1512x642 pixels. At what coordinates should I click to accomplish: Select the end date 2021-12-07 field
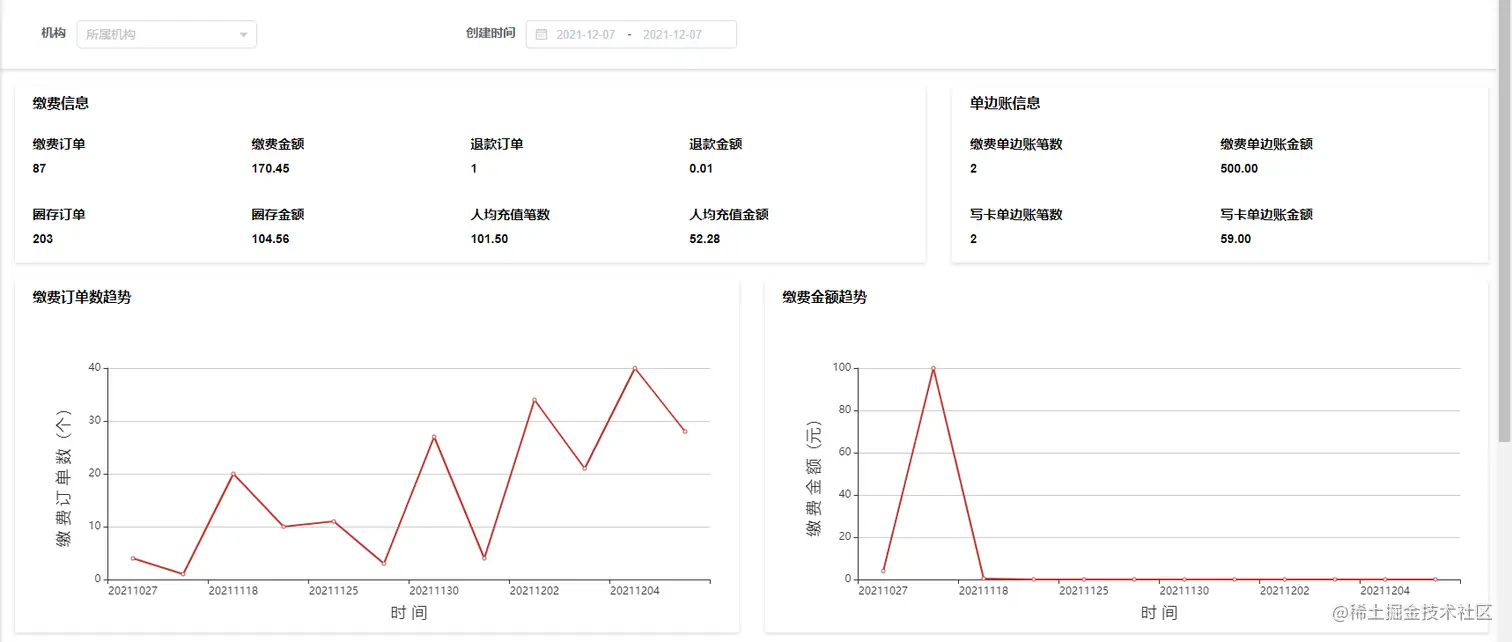pyautogui.click(x=672, y=34)
